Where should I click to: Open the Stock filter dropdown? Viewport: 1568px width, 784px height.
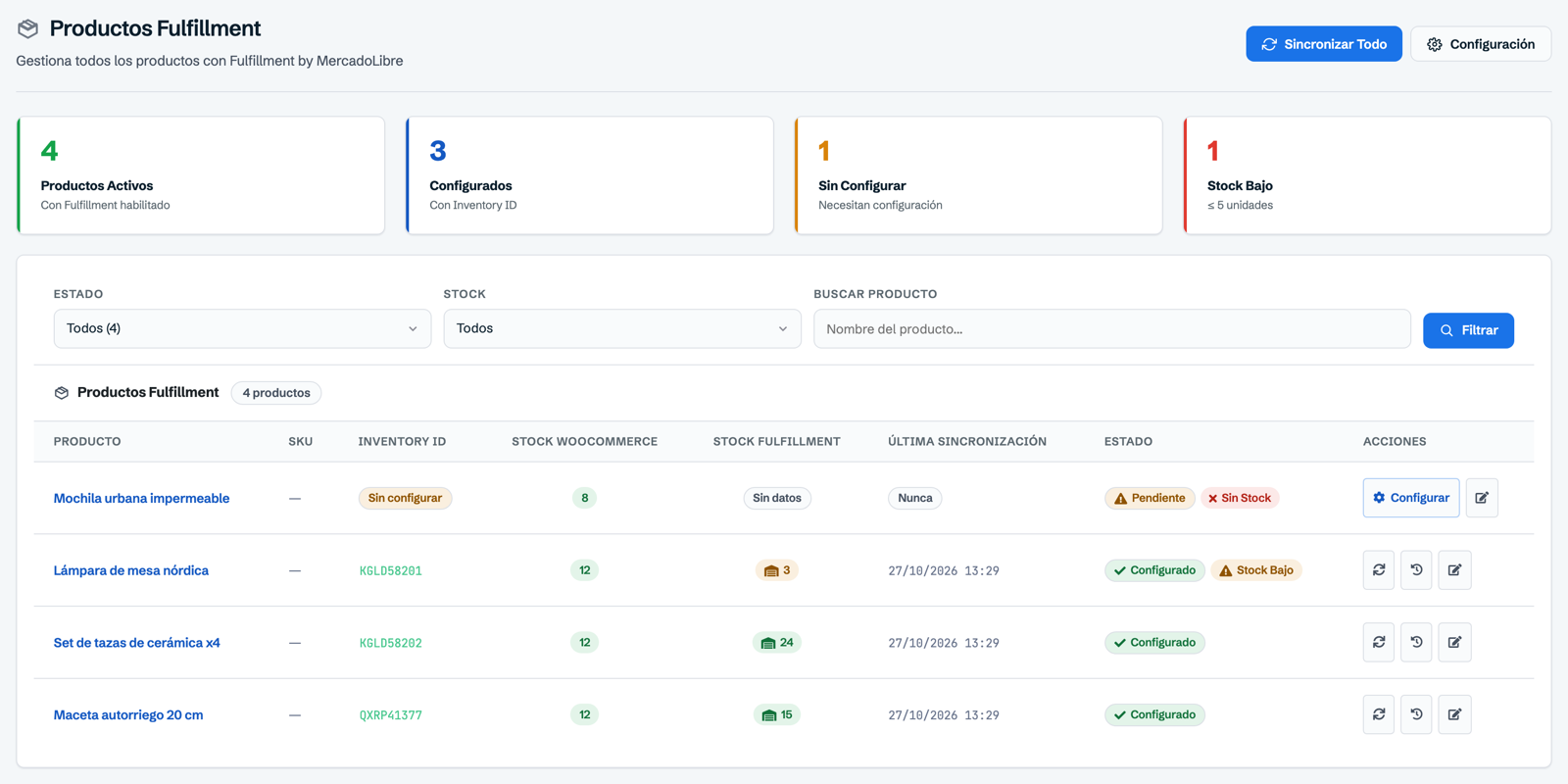[622, 329]
